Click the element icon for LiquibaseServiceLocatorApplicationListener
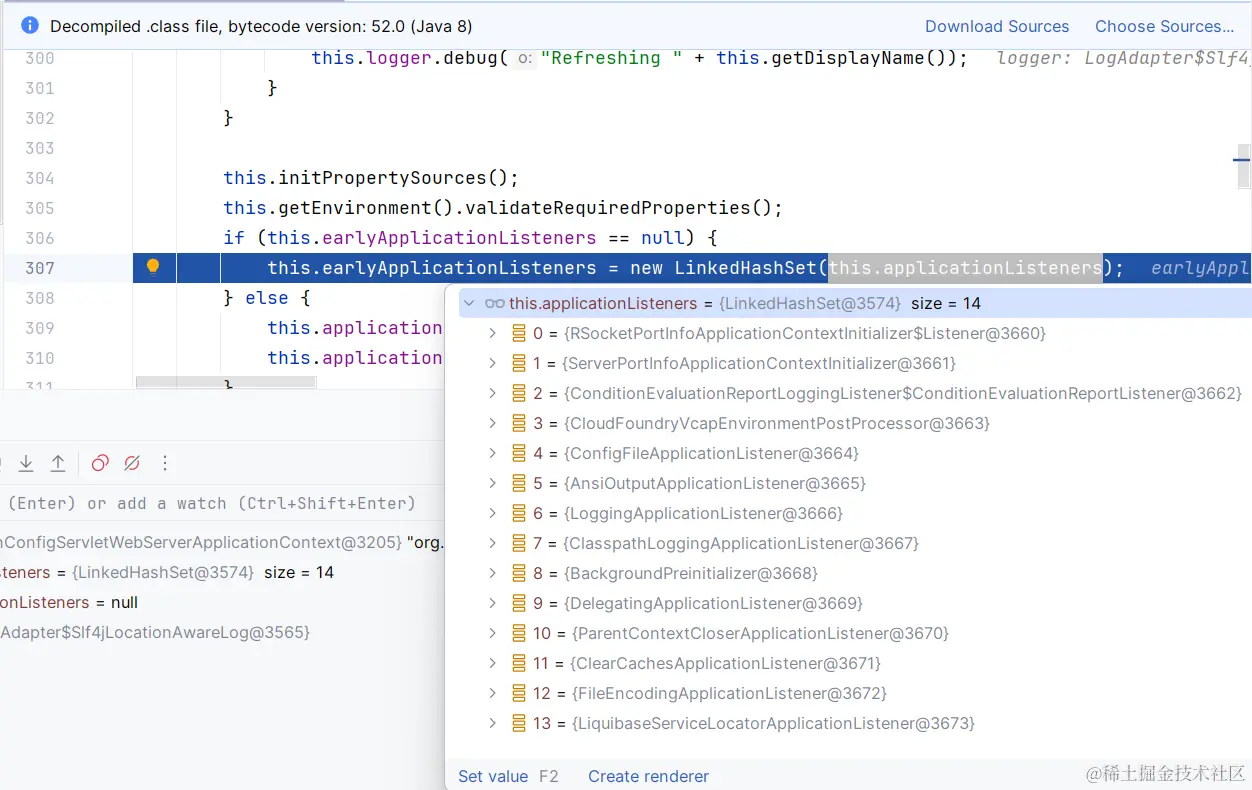 [x=519, y=723]
